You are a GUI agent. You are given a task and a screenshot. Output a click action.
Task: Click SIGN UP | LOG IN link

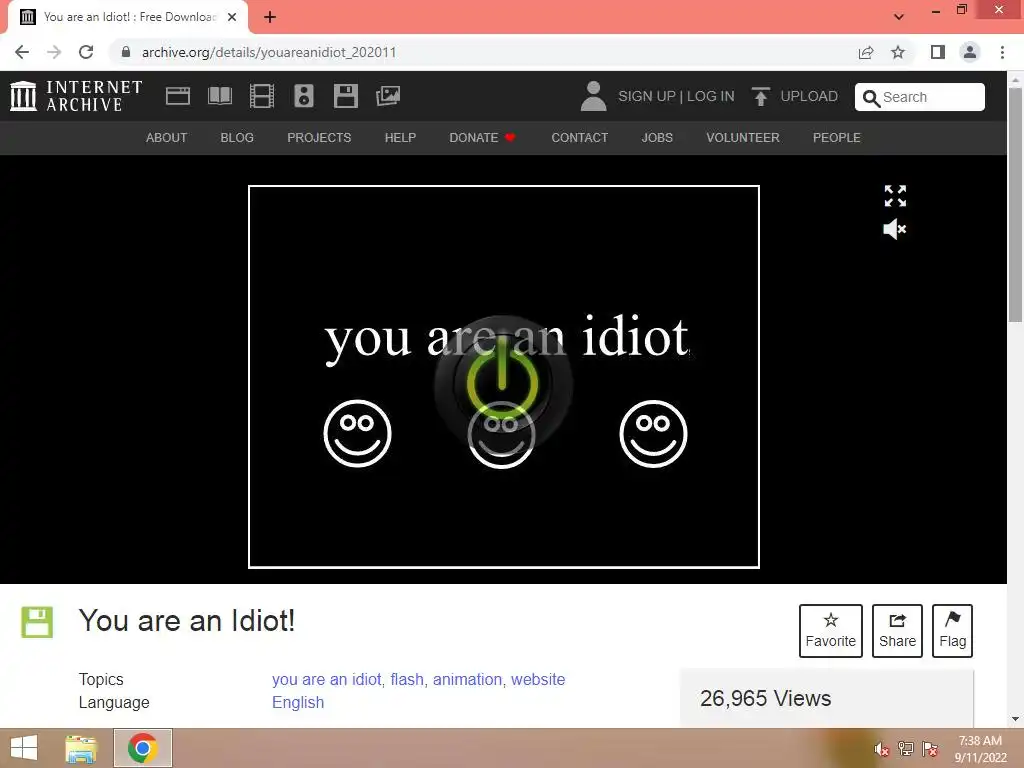click(676, 96)
